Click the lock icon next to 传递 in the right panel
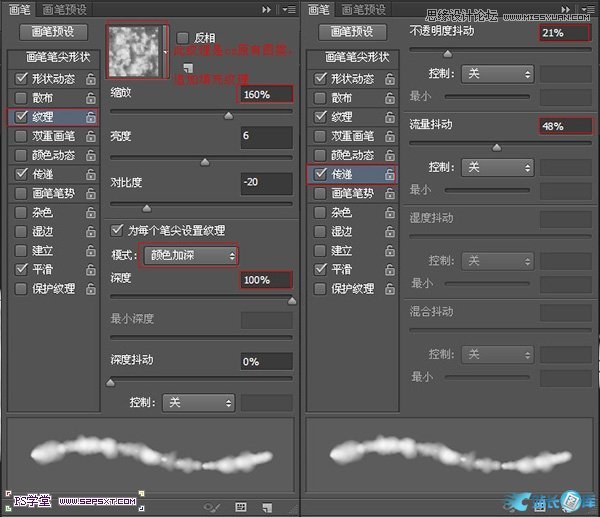Screen dimensions: 600x517 tap(389, 175)
